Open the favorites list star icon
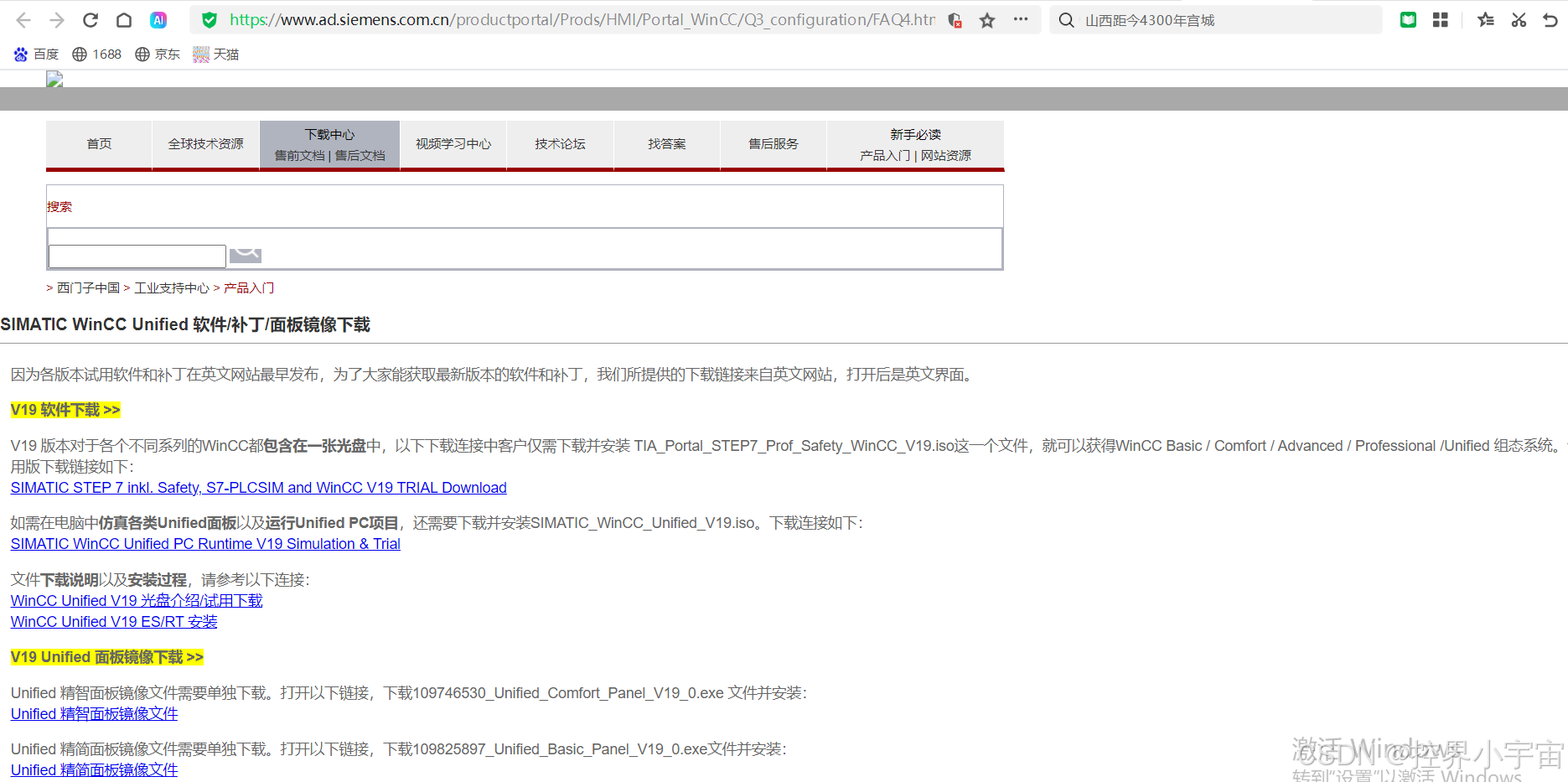The image size is (1568, 782). coord(1486,20)
